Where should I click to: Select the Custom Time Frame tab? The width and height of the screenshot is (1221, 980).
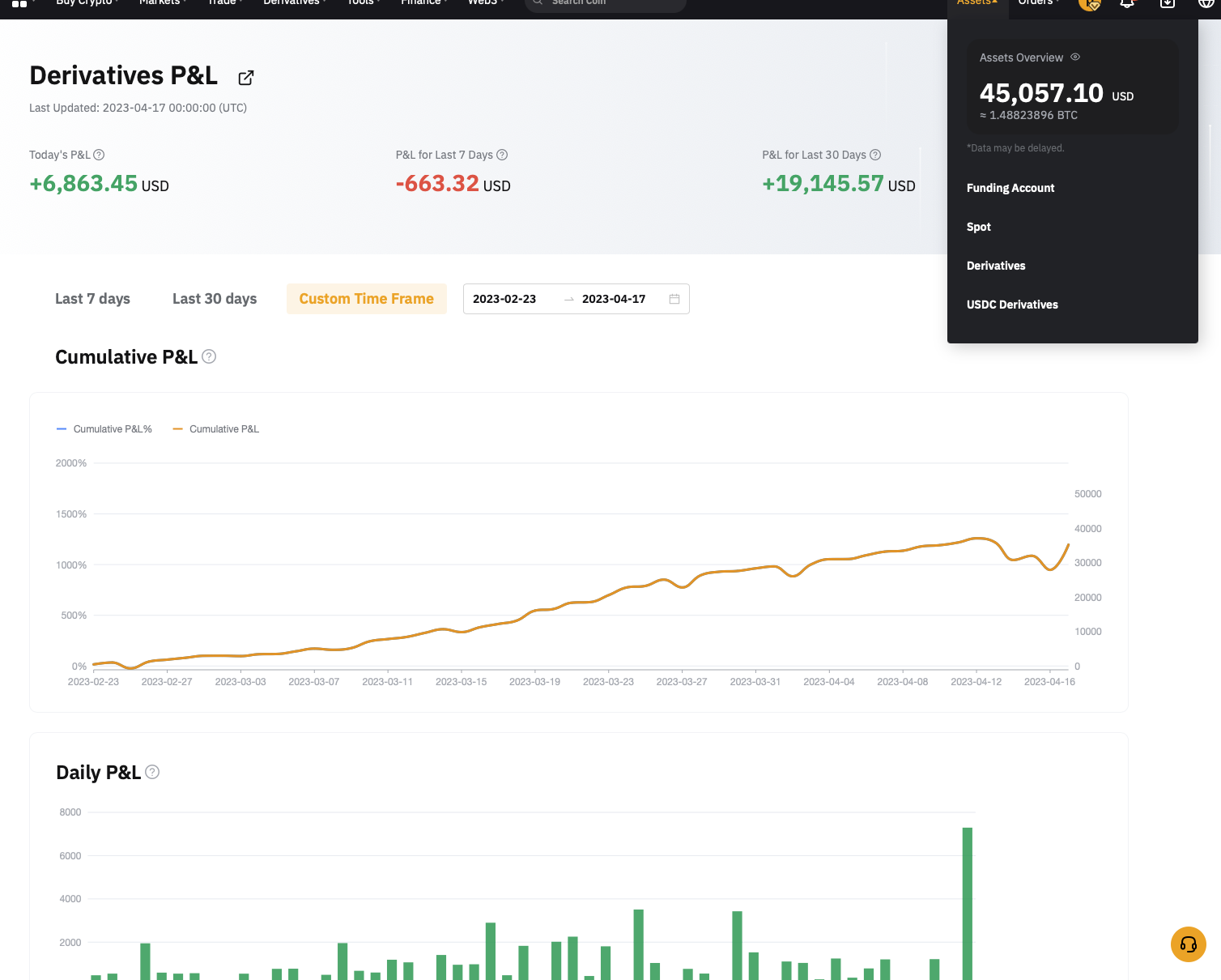click(367, 299)
